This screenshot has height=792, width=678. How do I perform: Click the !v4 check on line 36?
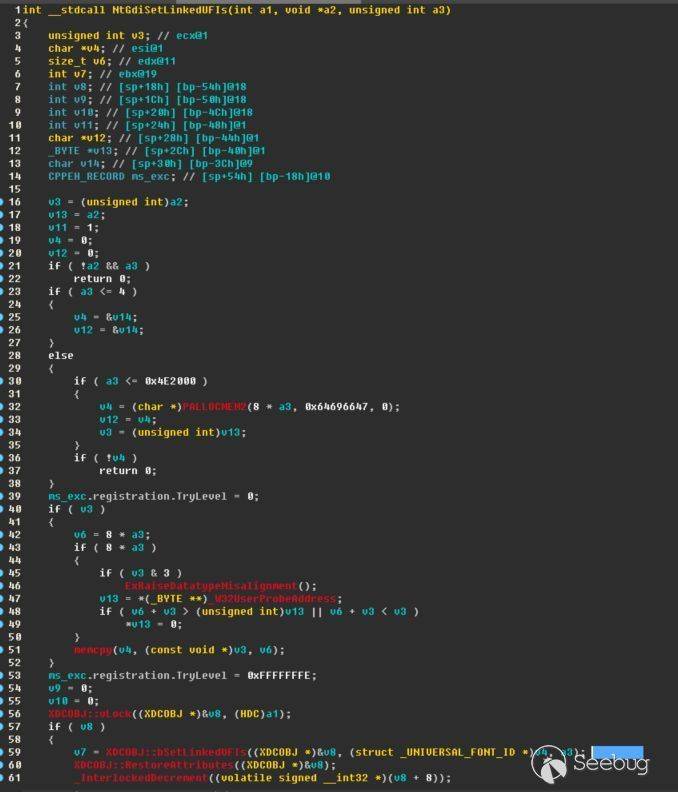(x=115, y=458)
